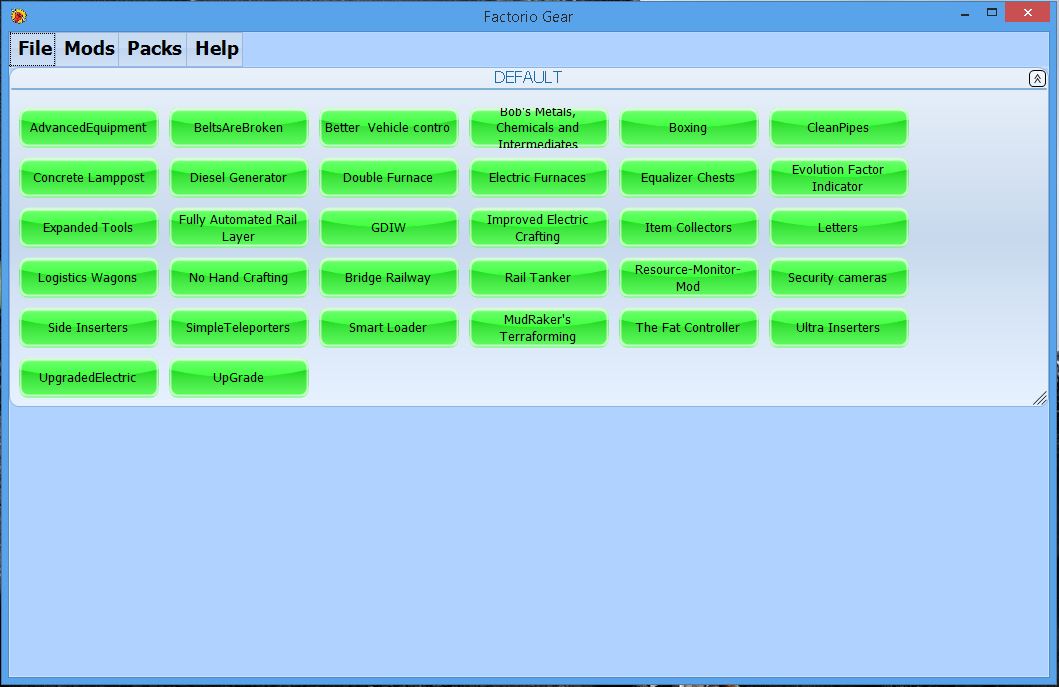Select Improved Electric Crafting mod
The height and width of the screenshot is (687, 1059).
pos(538,228)
